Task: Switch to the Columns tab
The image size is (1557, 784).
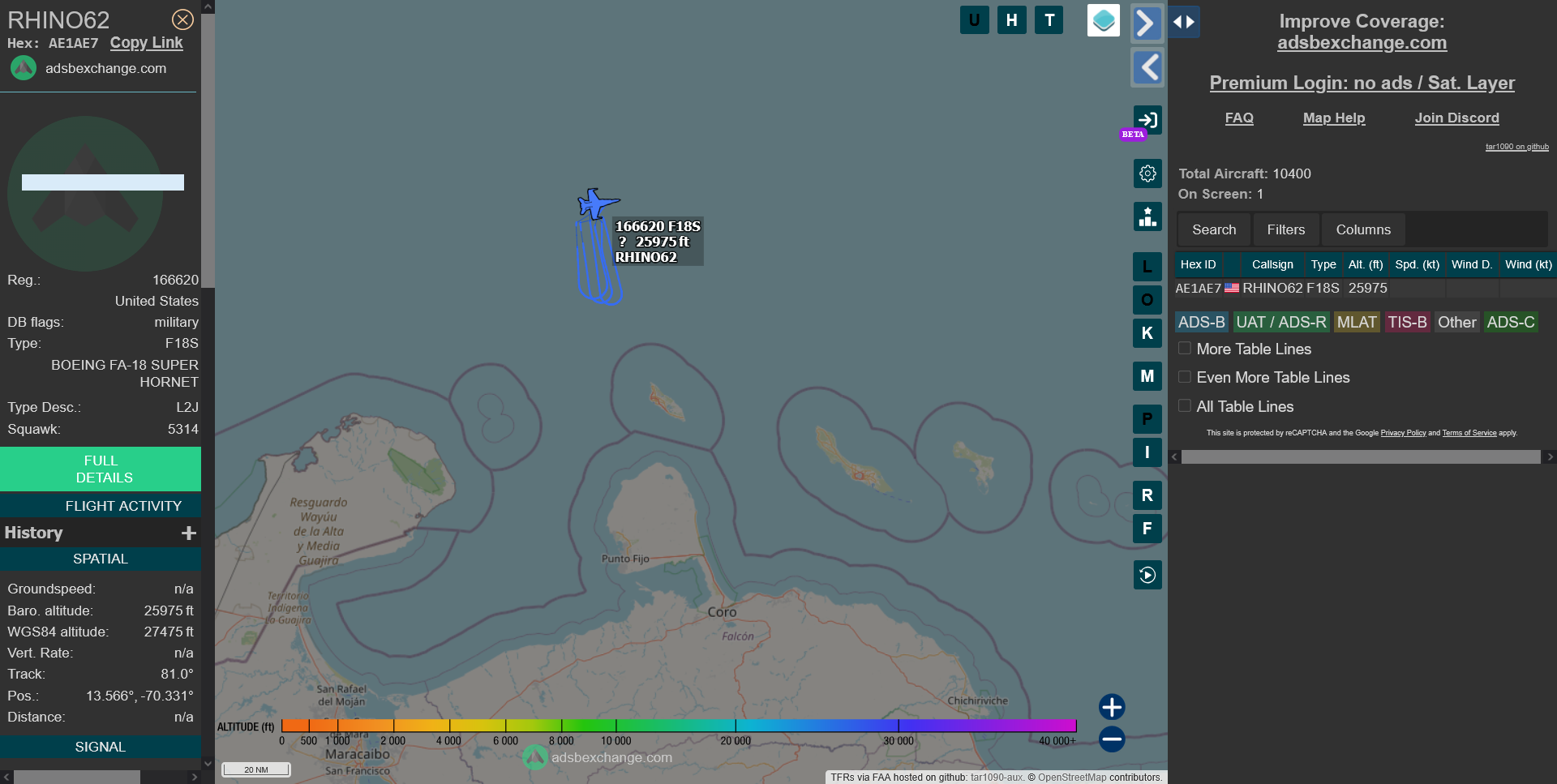Action: pyautogui.click(x=1362, y=229)
